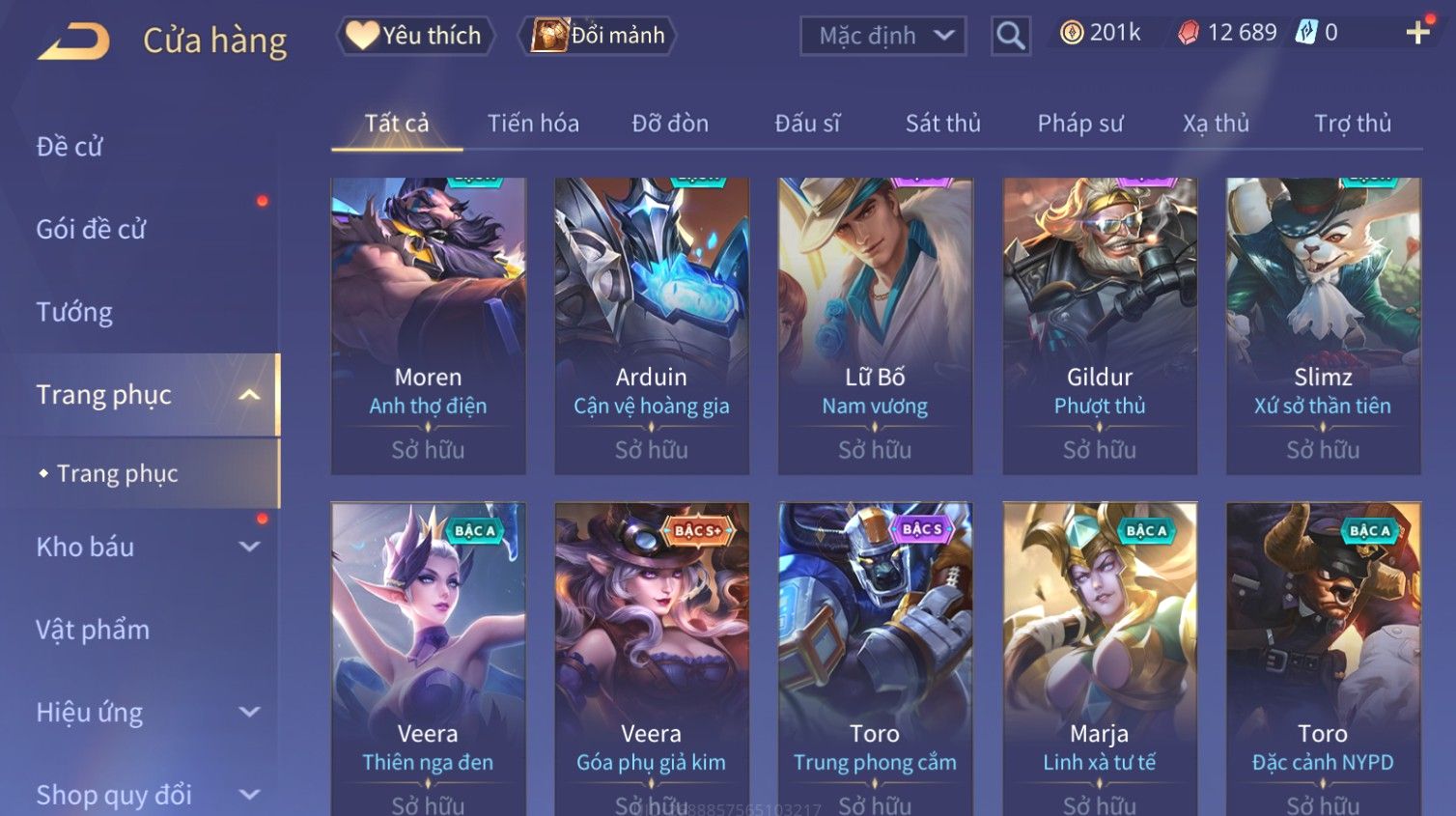Select Veera Góa phụ giả kim card

coord(652,659)
